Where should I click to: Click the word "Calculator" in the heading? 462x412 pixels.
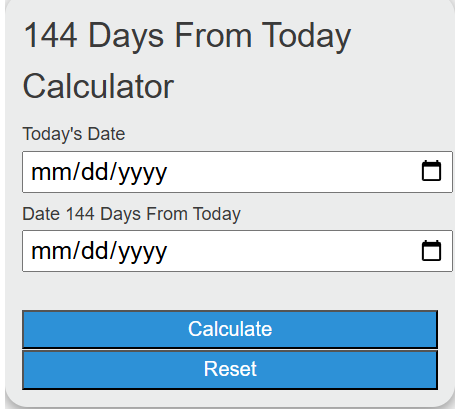pos(98,86)
